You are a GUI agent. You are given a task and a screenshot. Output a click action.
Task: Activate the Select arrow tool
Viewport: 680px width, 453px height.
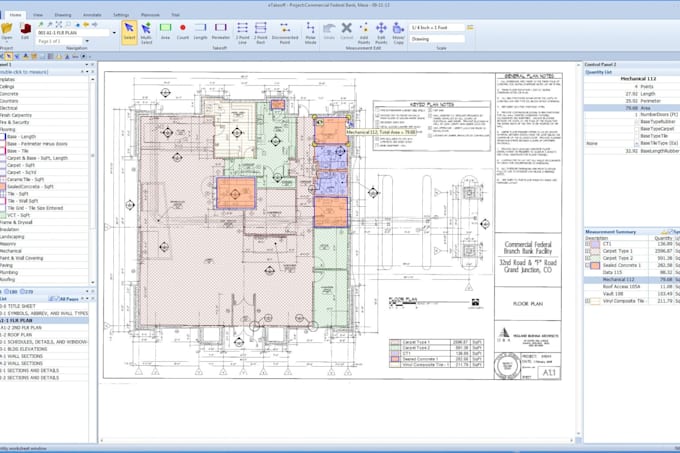tap(129, 33)
